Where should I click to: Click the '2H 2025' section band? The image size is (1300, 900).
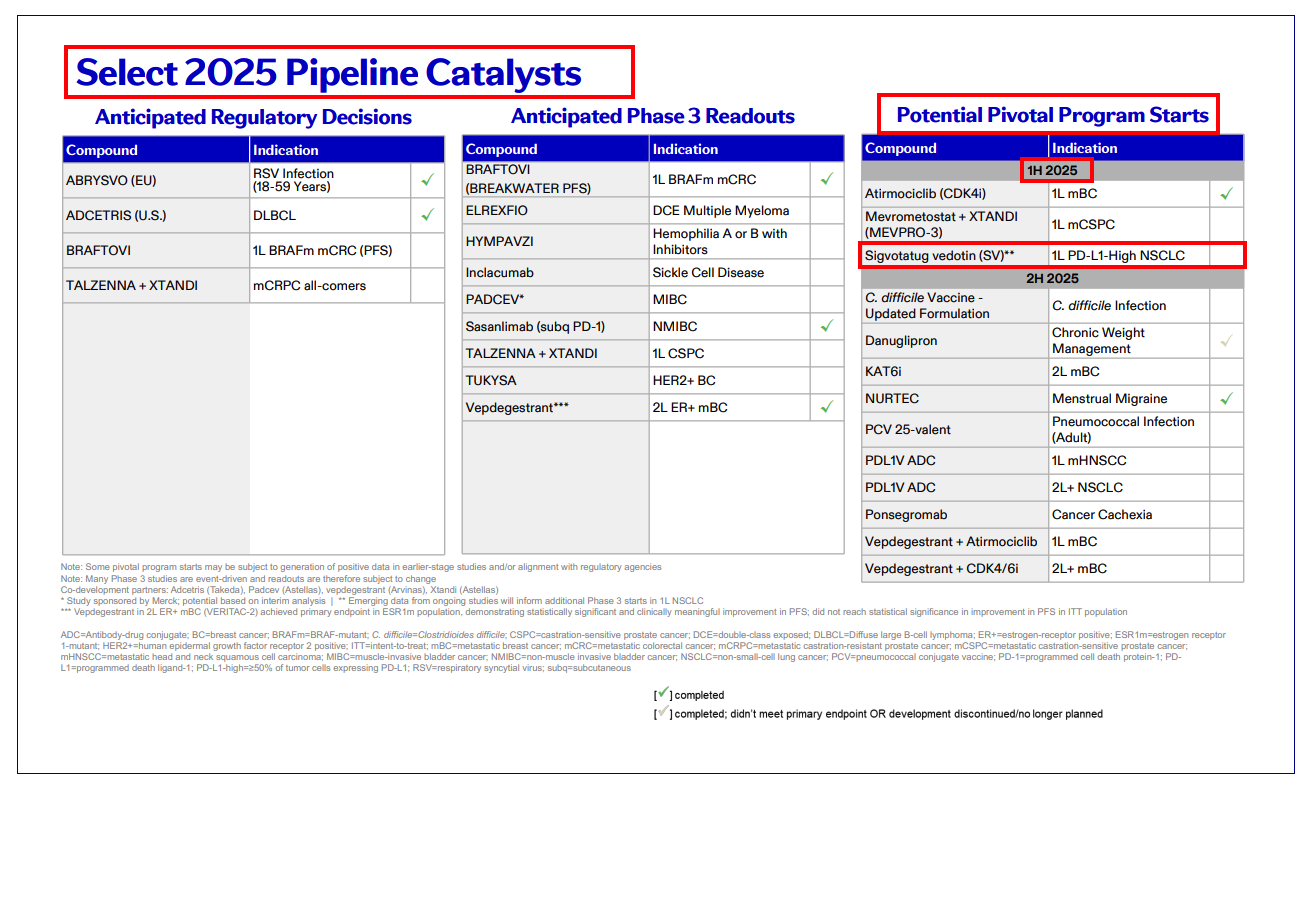[1052, 278]
